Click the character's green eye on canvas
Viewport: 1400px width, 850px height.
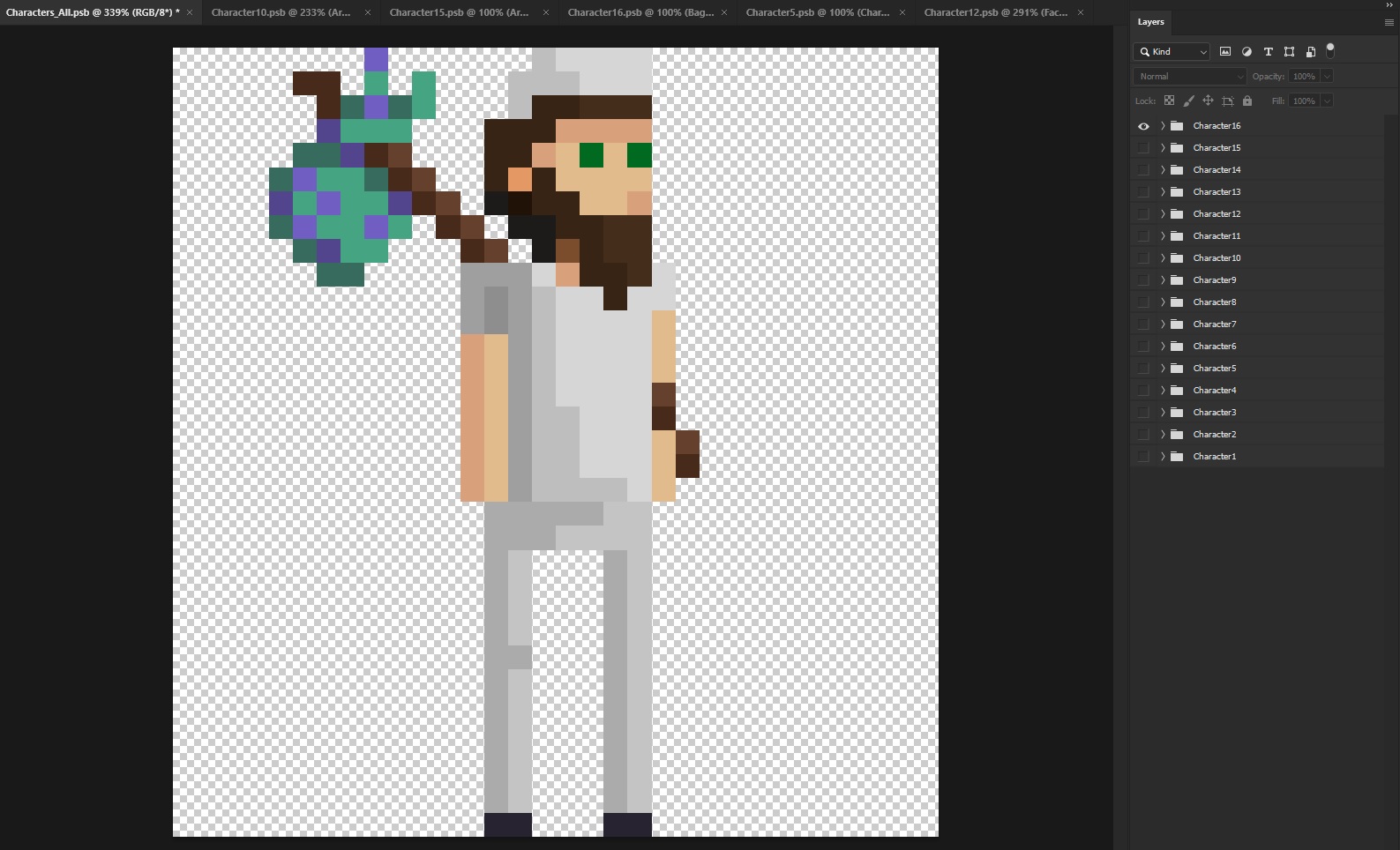point(591,155)
